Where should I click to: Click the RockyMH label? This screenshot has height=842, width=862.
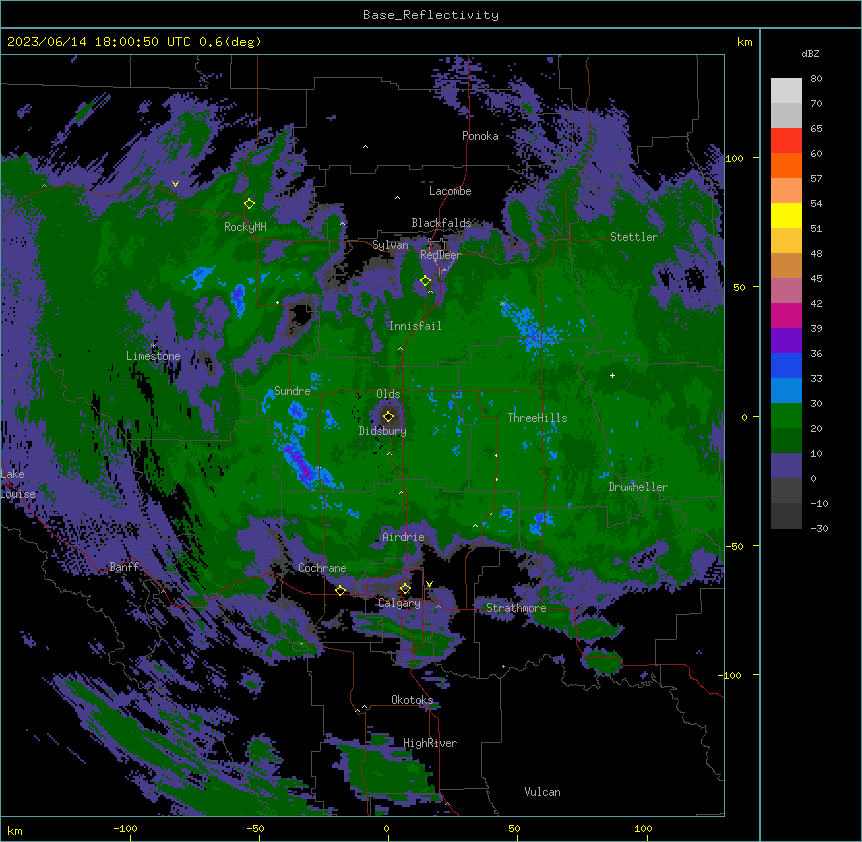pyautogui.click(x=245, y=226)
